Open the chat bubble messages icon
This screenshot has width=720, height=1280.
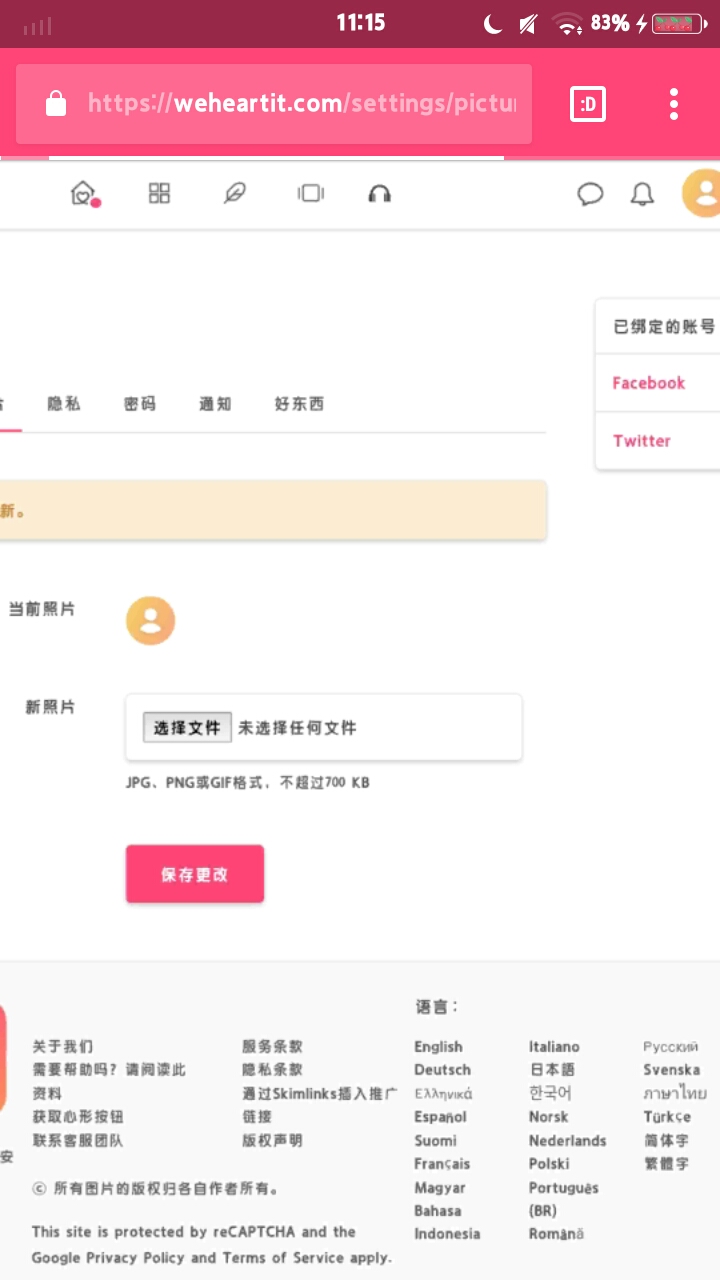pyautogui.click(x=591, y=194)
